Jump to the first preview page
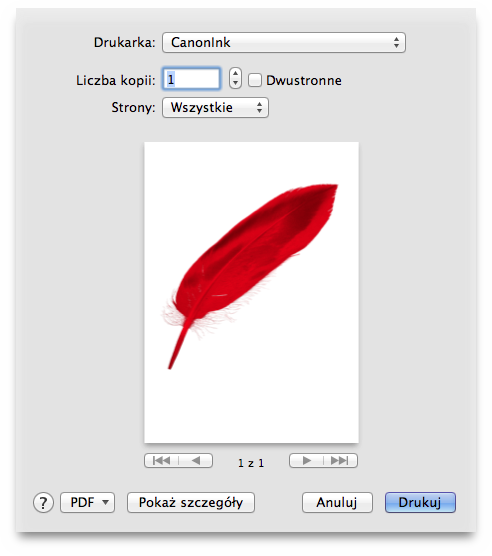Viewport: 492px width, 556px height. 161,461
